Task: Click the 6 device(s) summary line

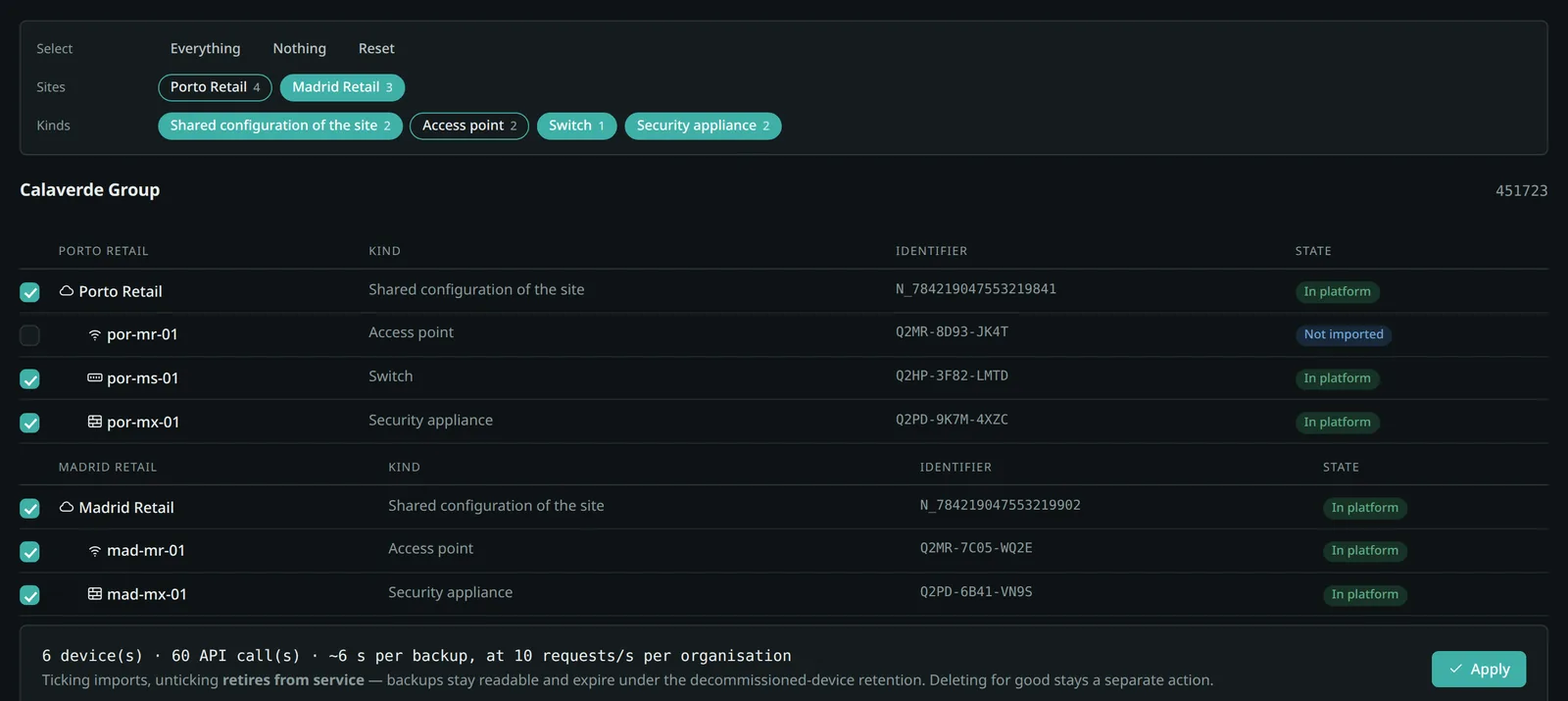Action: click(x=416, y=656)
